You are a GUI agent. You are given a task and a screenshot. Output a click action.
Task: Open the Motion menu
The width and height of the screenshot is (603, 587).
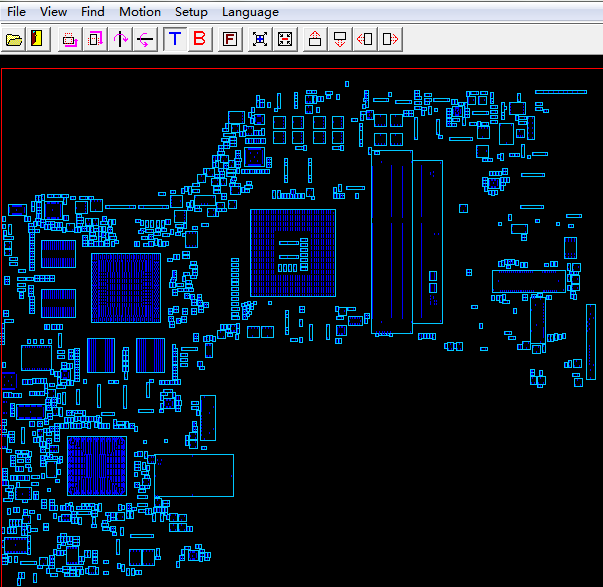click(x=140, y=12)
